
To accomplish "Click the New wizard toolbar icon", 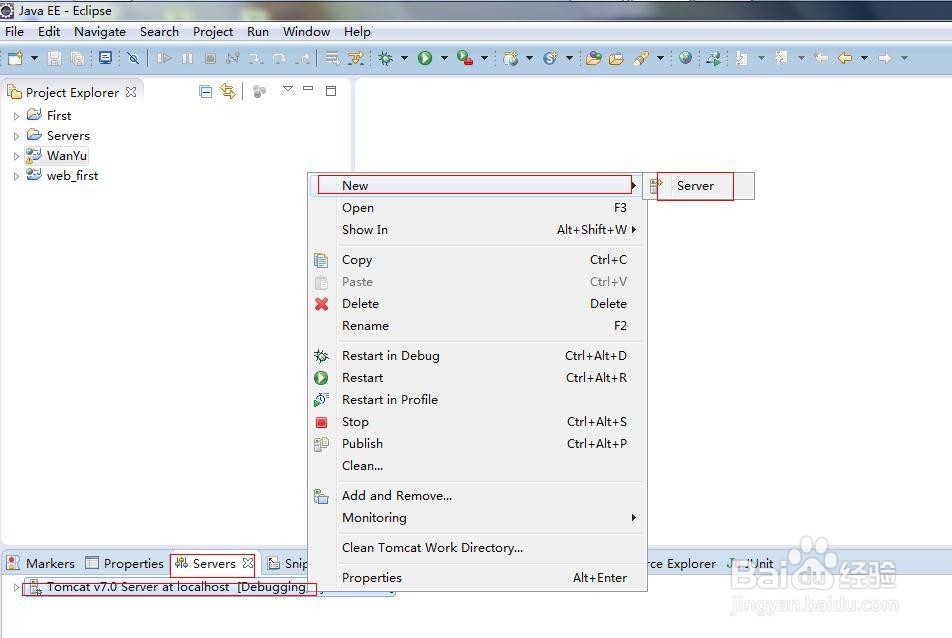I will (16, 58).
